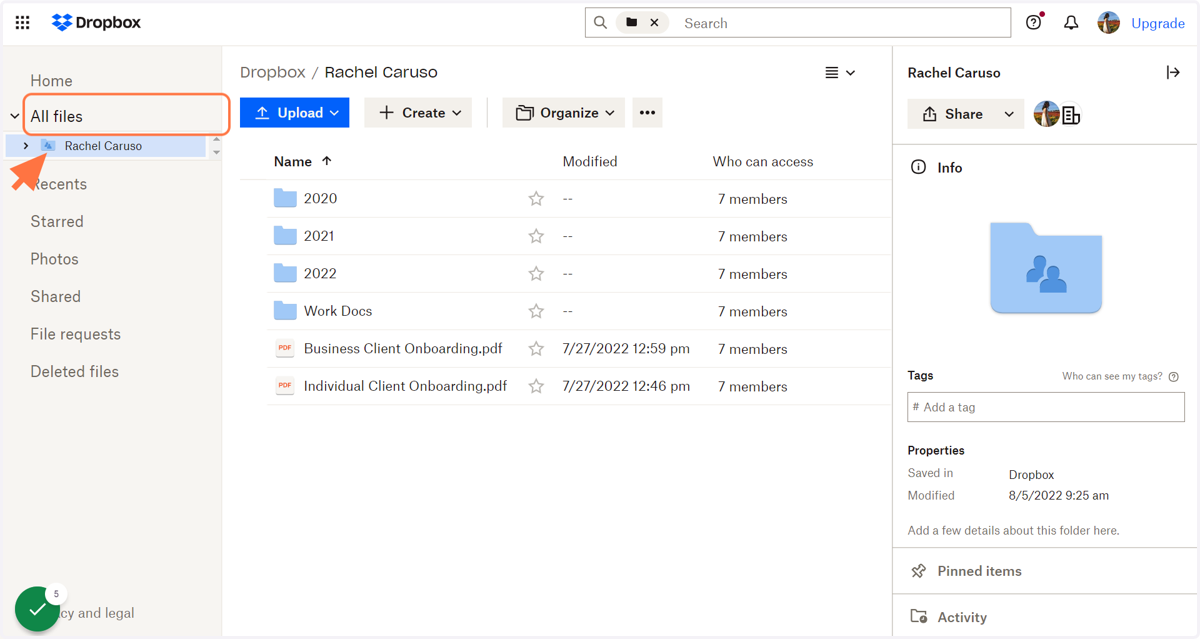1200x639 pixels.
Task: Click the green checklist badge
Action: 37,609
